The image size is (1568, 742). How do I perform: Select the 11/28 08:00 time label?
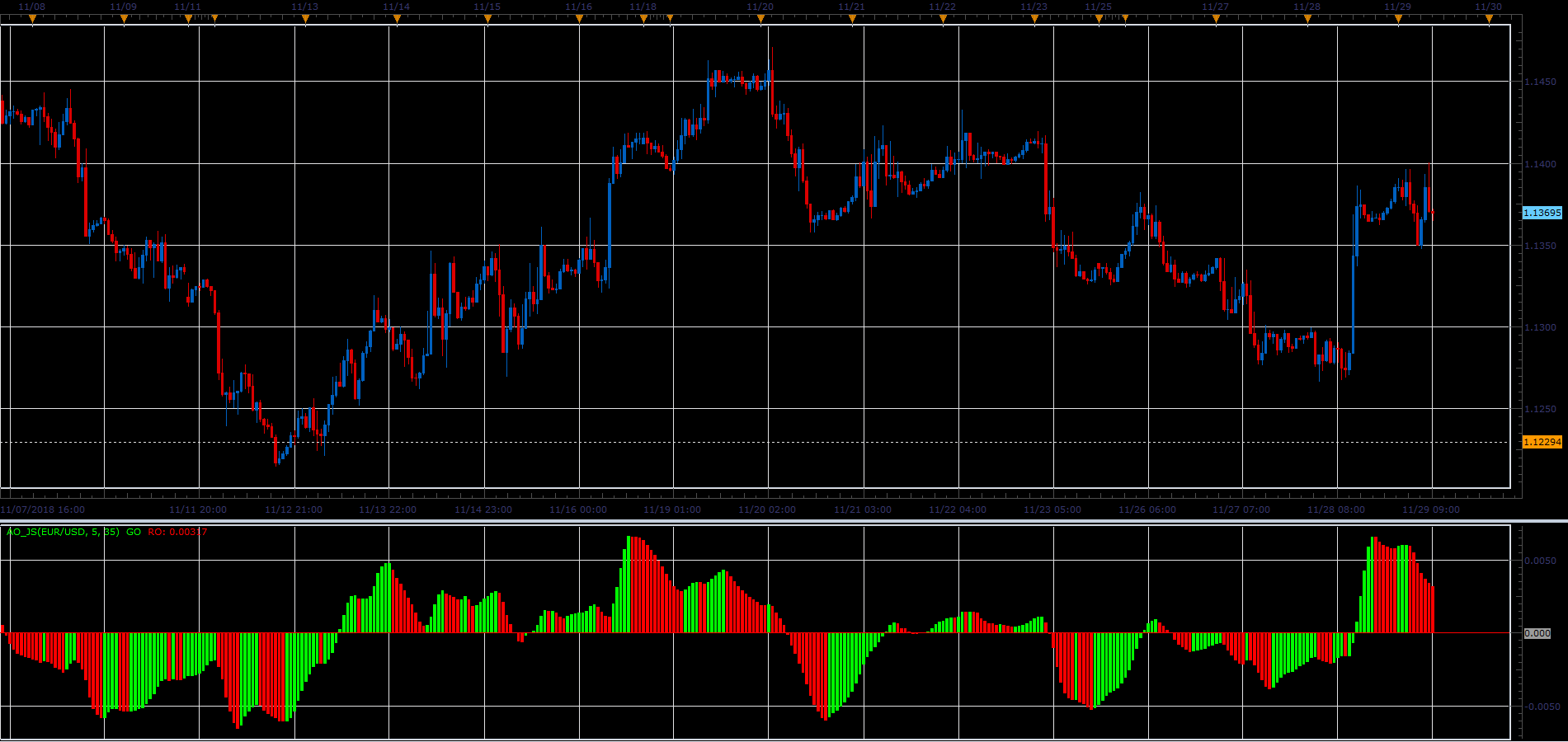pos(1336,510)
